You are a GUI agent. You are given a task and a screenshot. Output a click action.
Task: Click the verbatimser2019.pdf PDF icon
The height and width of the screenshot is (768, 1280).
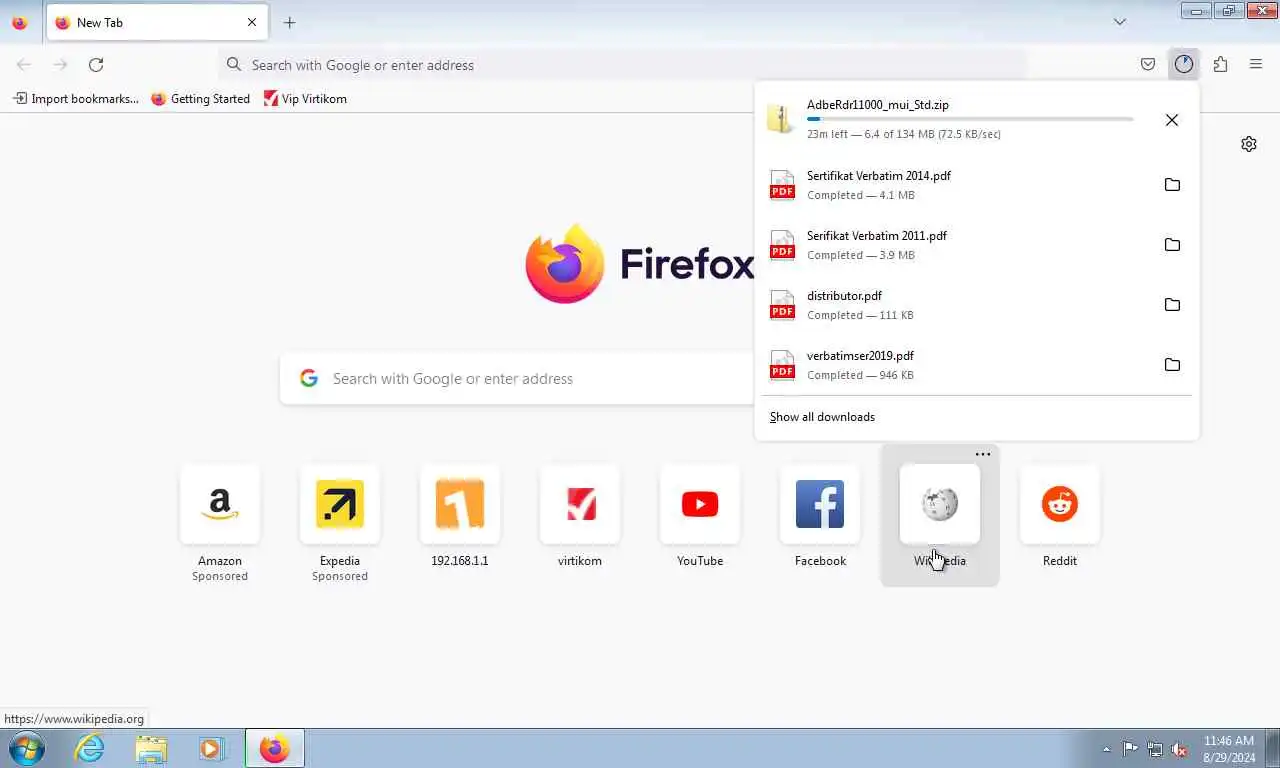point(782,365)
